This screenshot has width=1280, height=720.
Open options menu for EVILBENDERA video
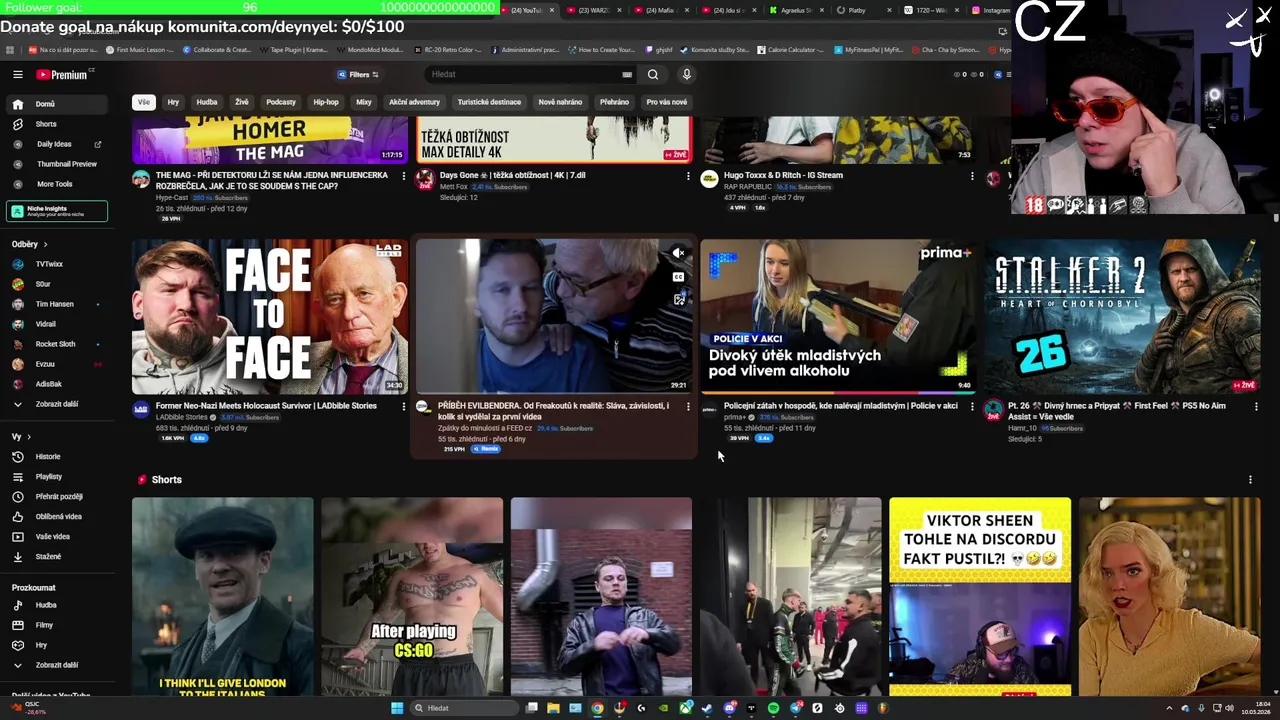(x=688, y=407)
